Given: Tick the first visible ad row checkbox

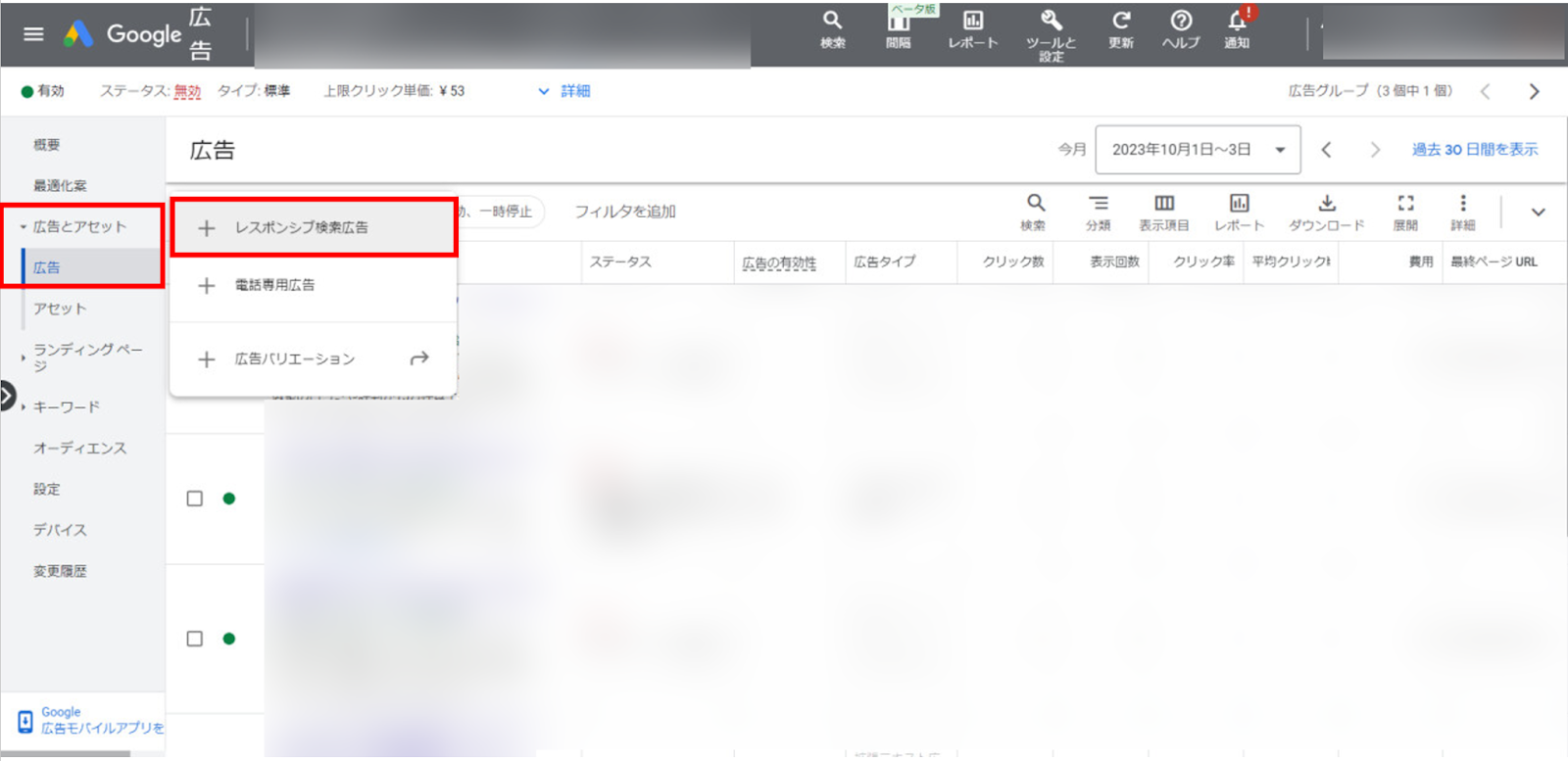Looking at the screenshot, I should [x=195, y=499].
